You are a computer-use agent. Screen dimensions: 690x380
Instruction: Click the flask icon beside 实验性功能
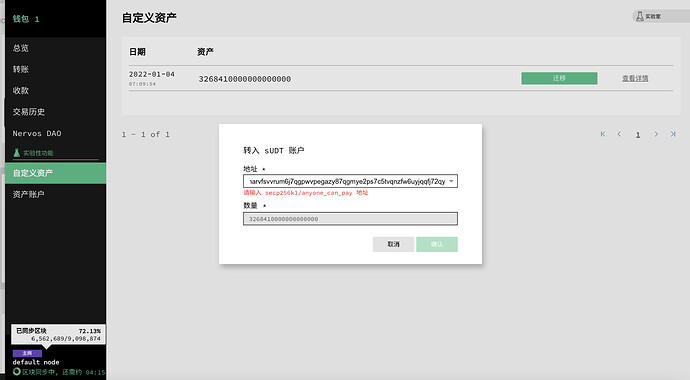(x=17, y=153)
